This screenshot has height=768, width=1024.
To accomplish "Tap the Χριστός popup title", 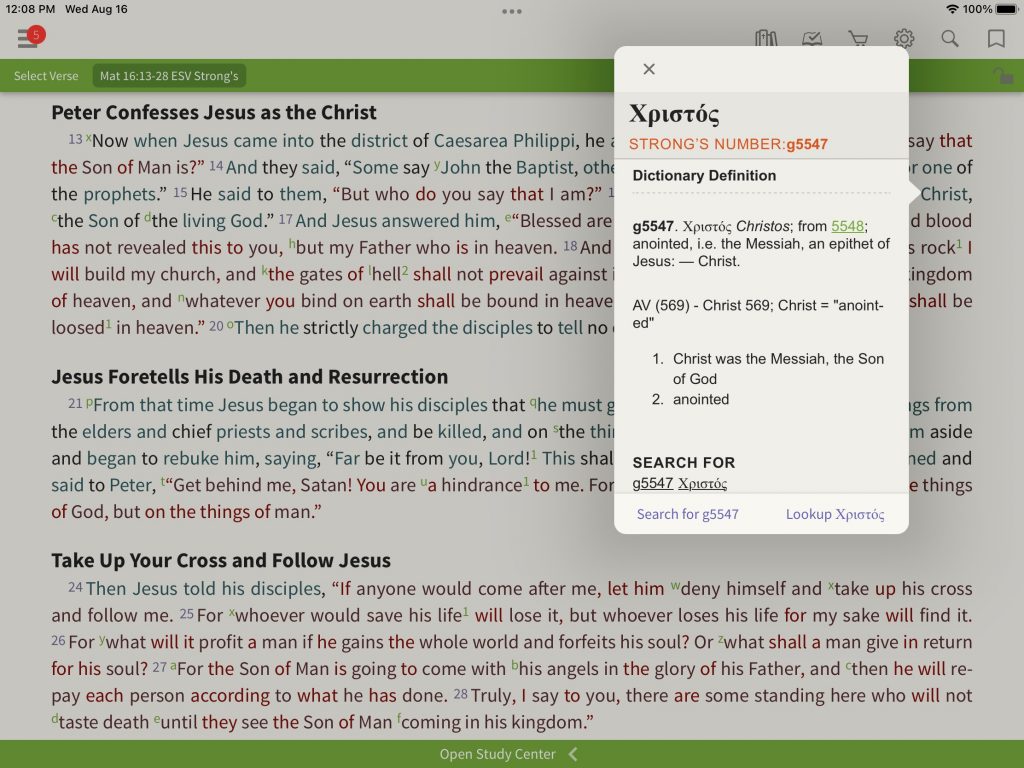I will coord(674,114).
